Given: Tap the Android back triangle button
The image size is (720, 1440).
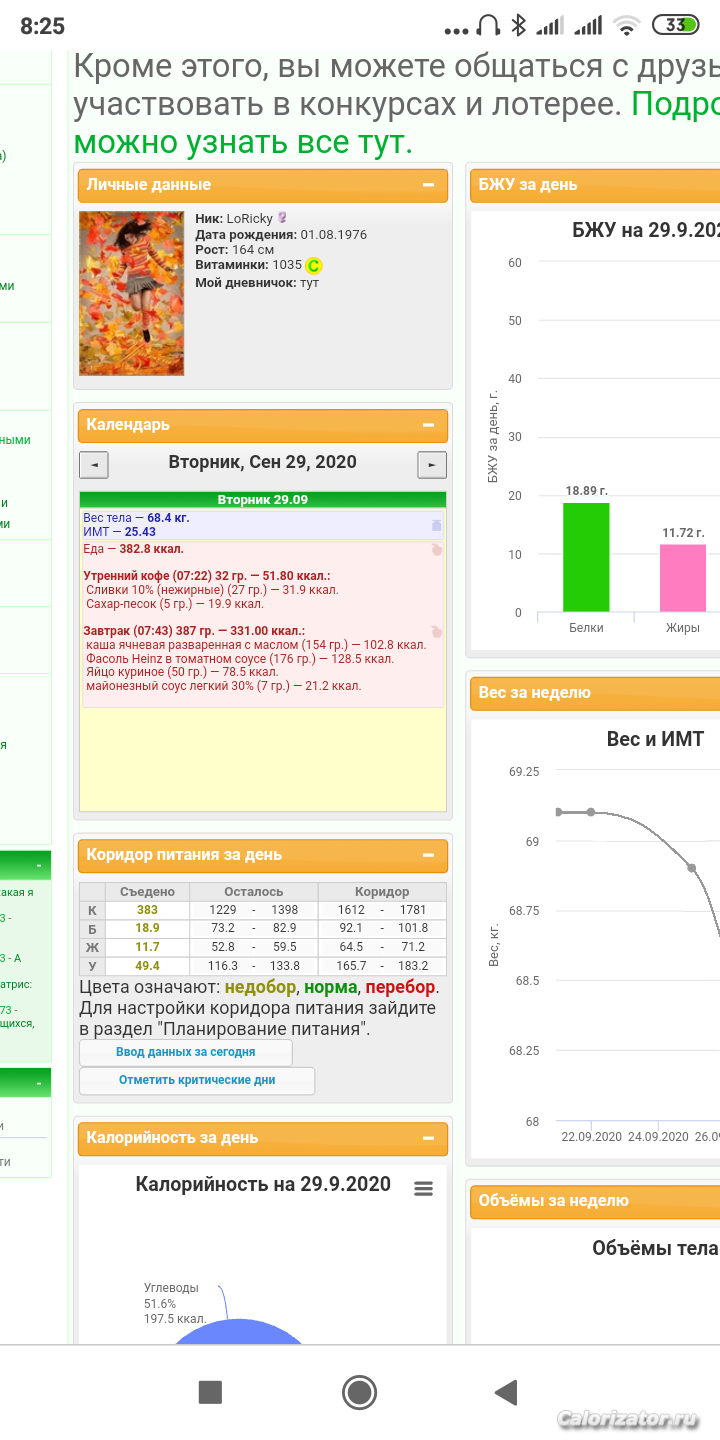Looking at the screenshot, I should 507,1392.
